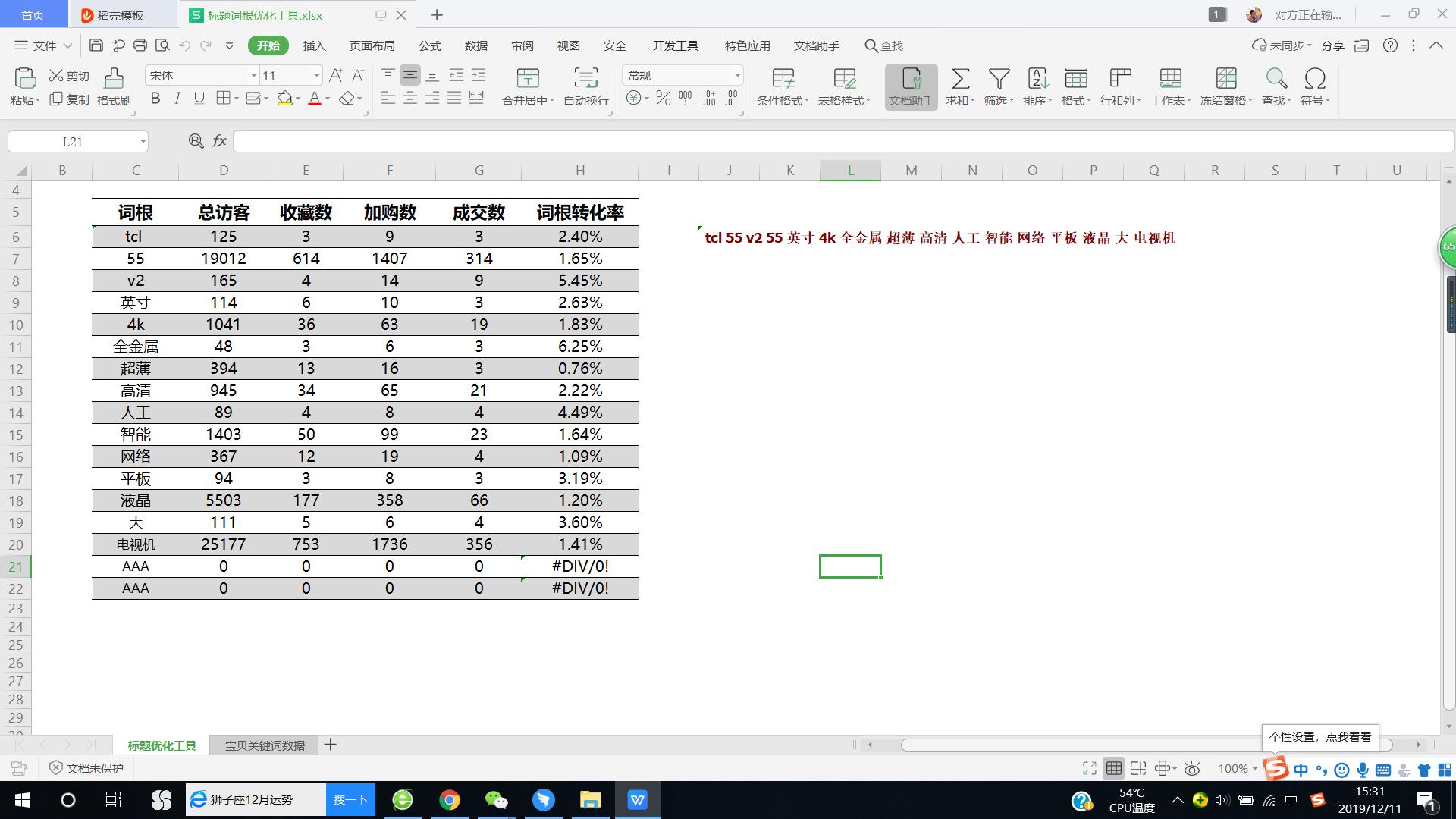Open the 筛选 filter tool
This screenshot has height=819, width=1456.
pyautogui.click(x=998, y=86)
